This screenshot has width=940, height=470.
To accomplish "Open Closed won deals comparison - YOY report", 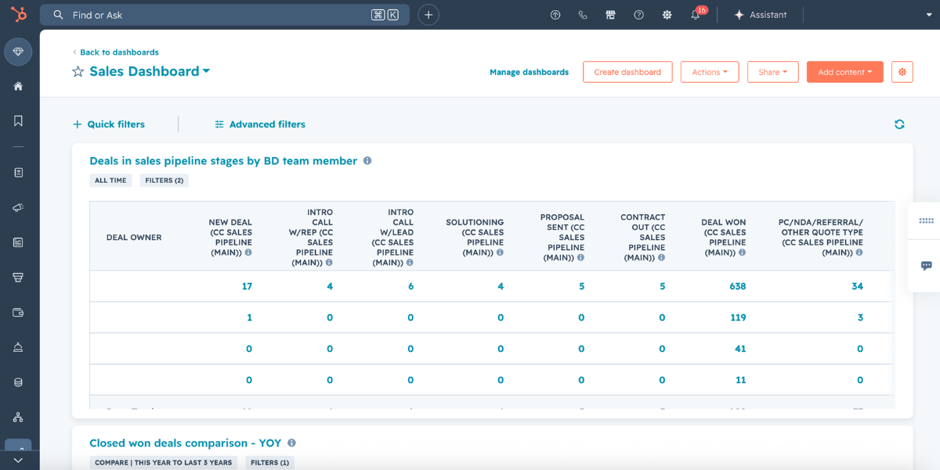I will point(185,443).
